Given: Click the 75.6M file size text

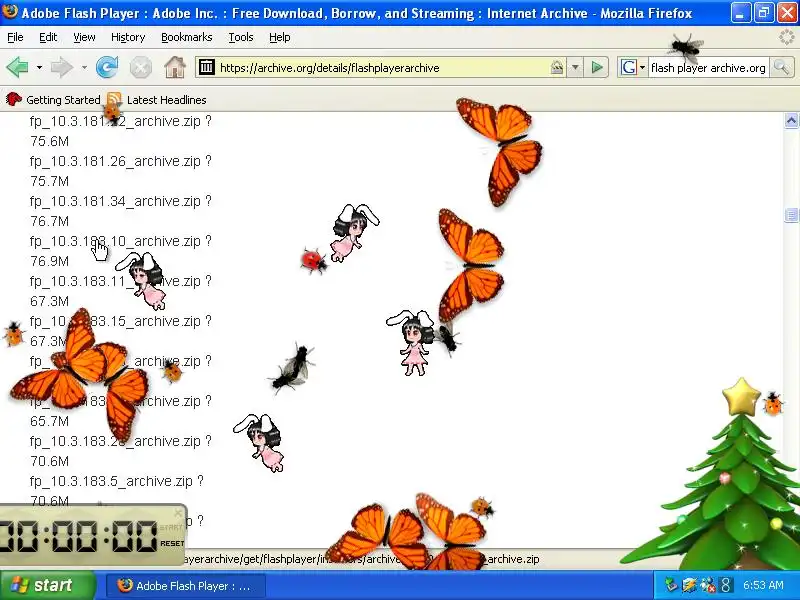Looking at the screenshot, I should [49, 141].
